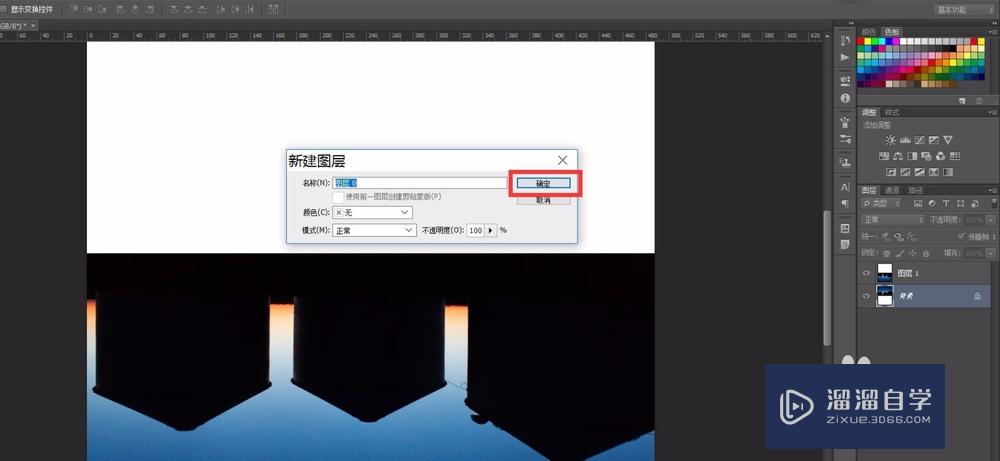Add a Color Balance adjustment
Image resolution: width=1000 pixels, height=461 pixels.
click(x=898, y=156)
